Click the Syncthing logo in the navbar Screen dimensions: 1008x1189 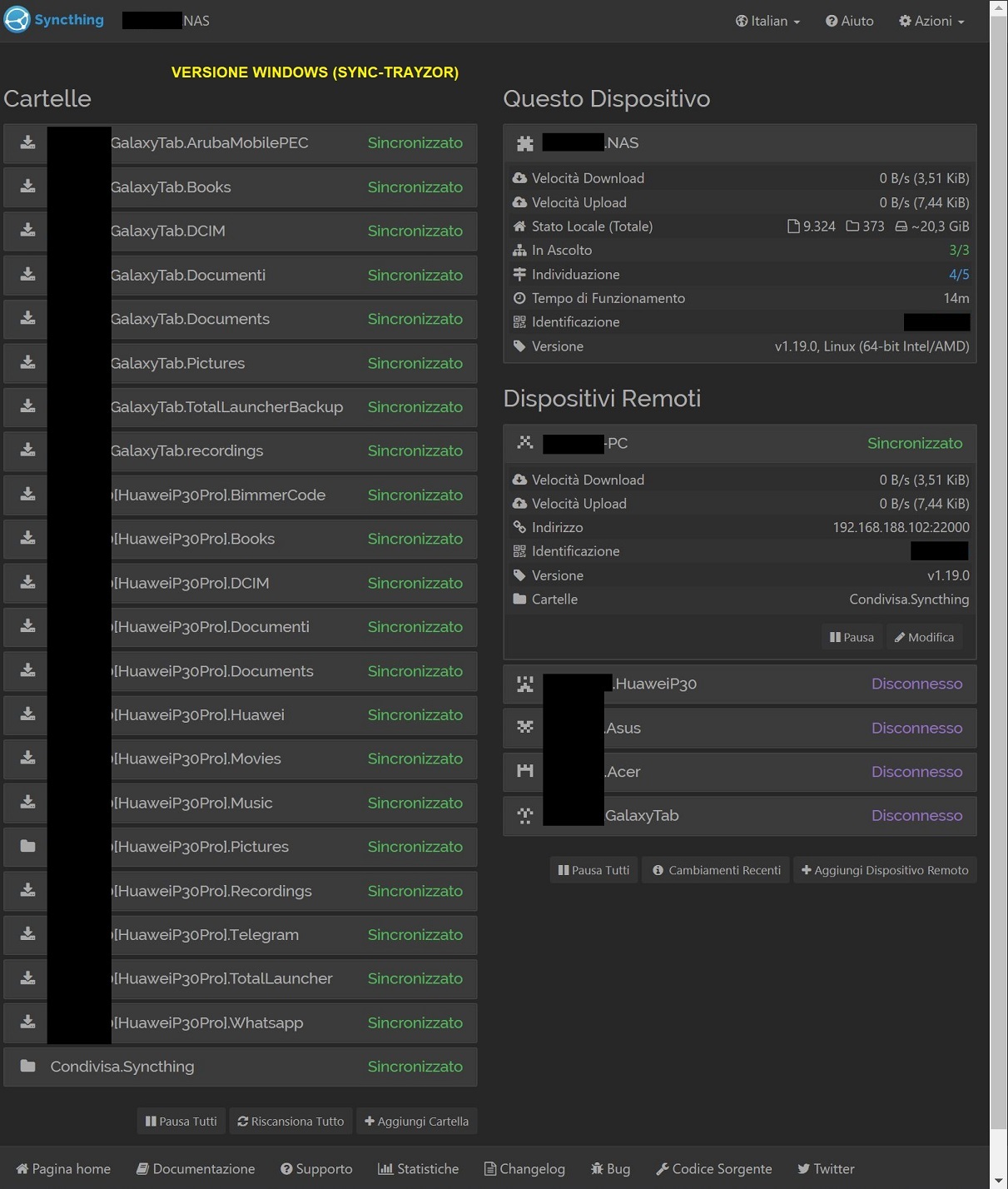(x=54, y=20)
